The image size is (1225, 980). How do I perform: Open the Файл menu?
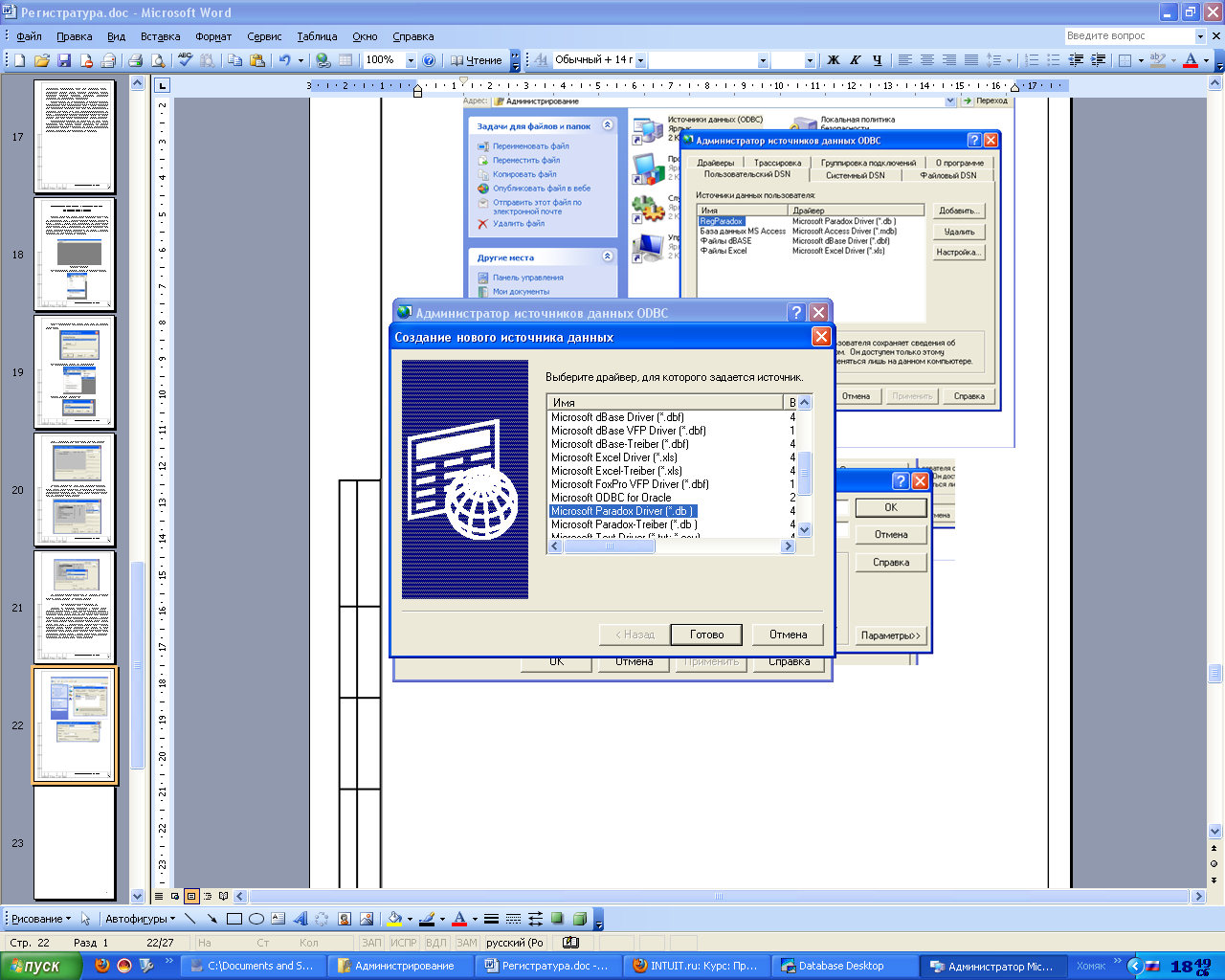(x=29, y=36)
